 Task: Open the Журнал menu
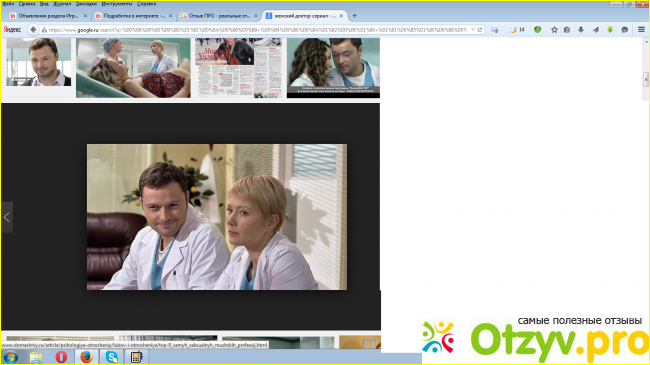pyautogui.click(x=62, y=4)
